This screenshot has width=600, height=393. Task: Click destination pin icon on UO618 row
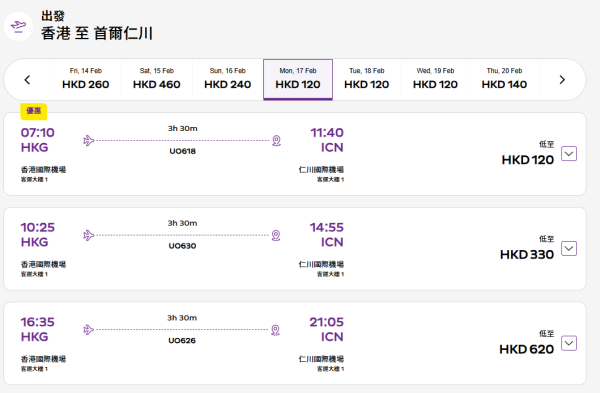pyautogui.click(x=276, y=140)
